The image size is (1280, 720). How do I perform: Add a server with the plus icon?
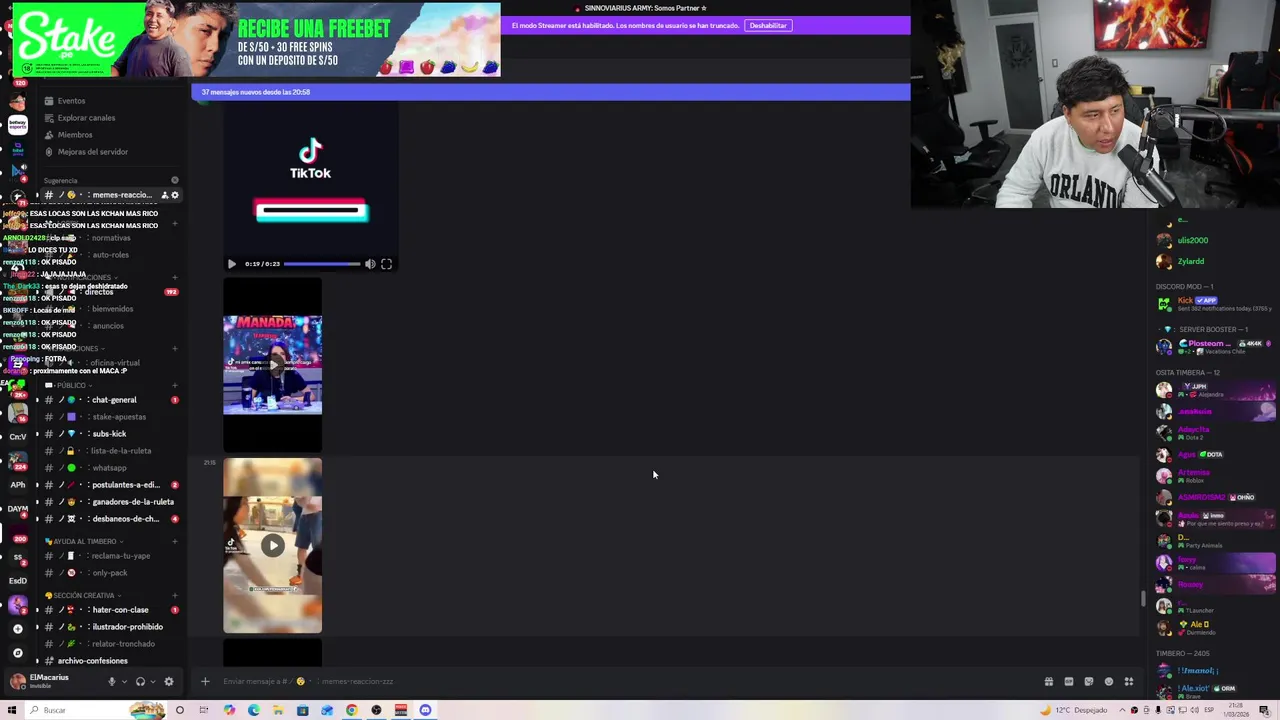17,629
